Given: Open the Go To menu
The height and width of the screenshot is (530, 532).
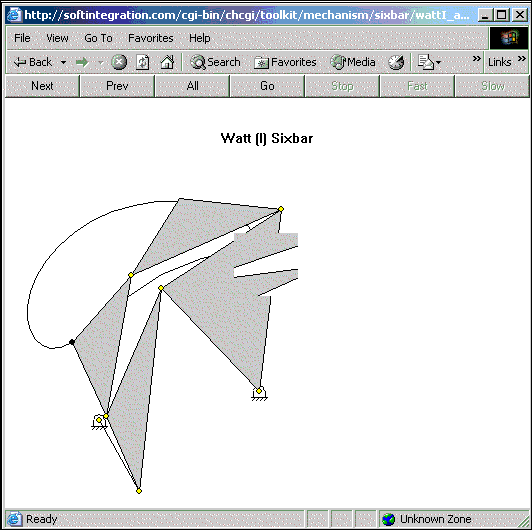Looking at the screenshot, I should [98, 38].
